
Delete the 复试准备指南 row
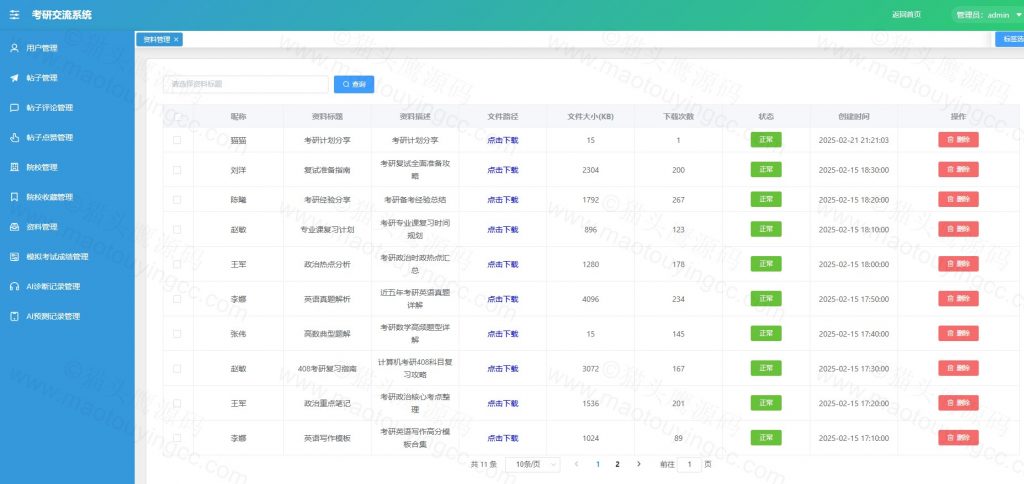958,170
